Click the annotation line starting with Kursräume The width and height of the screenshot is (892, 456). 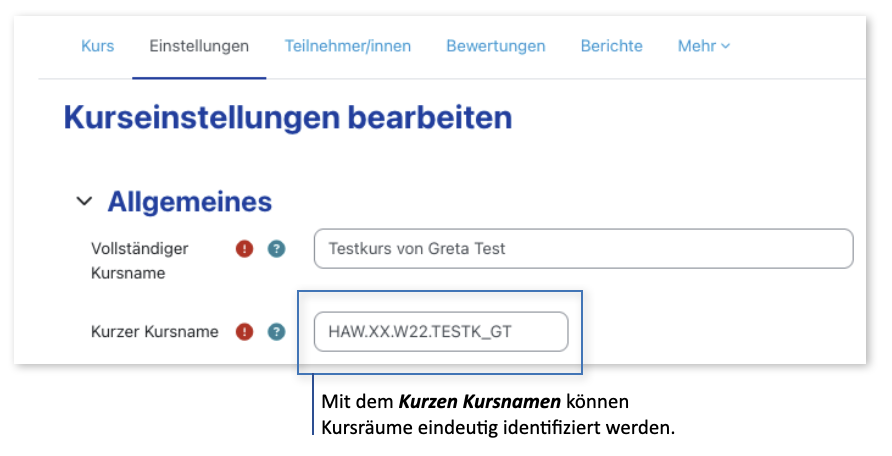[x=498, y=428]
